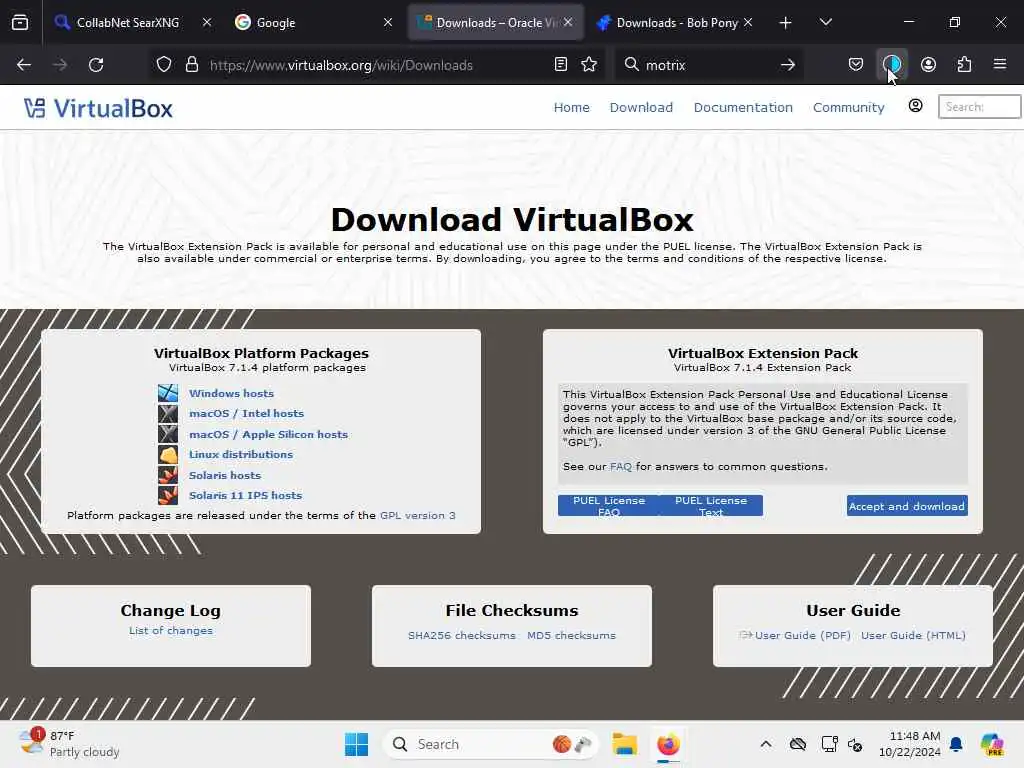Open the Solaris hosts link
1024x768 pixels.
tap(225, 475)
